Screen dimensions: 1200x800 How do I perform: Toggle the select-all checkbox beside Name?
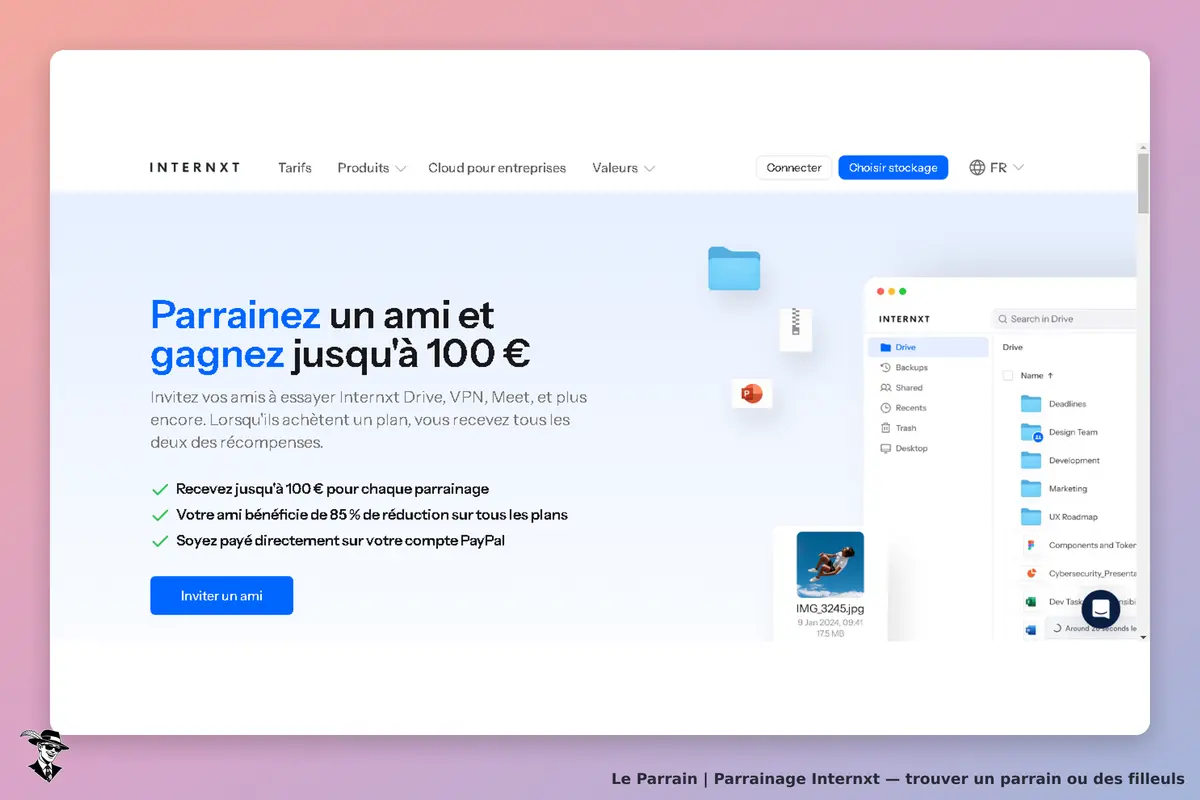(1008, 376)
